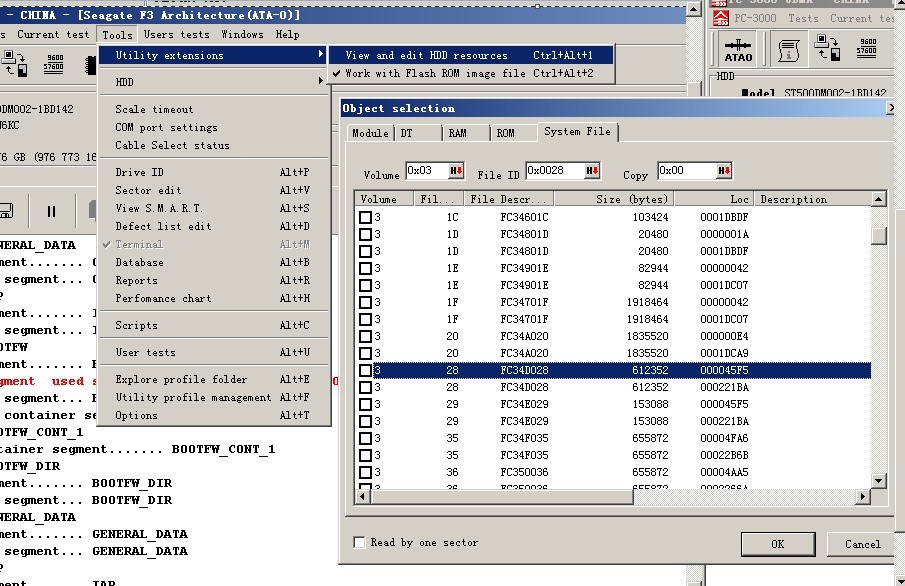This screenshot has width=905, height=586.
Task: Open the Help menu
Action: coord(287,35)
